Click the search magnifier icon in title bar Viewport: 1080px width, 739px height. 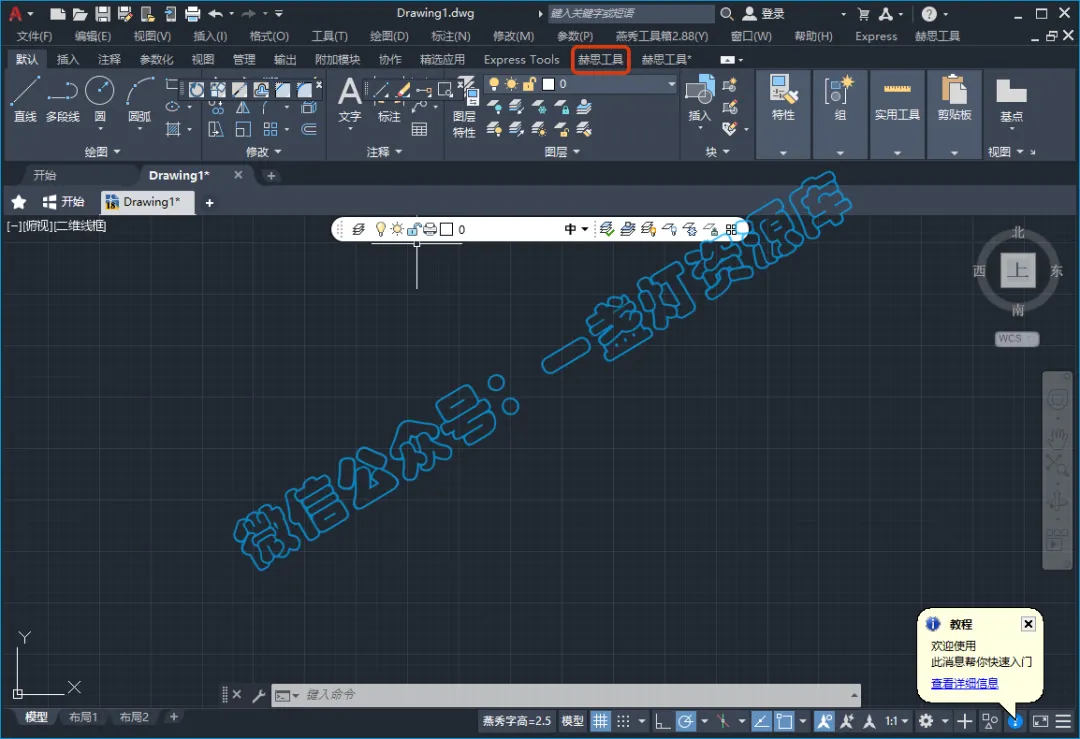pyautogui.click(x=727, y=13)
